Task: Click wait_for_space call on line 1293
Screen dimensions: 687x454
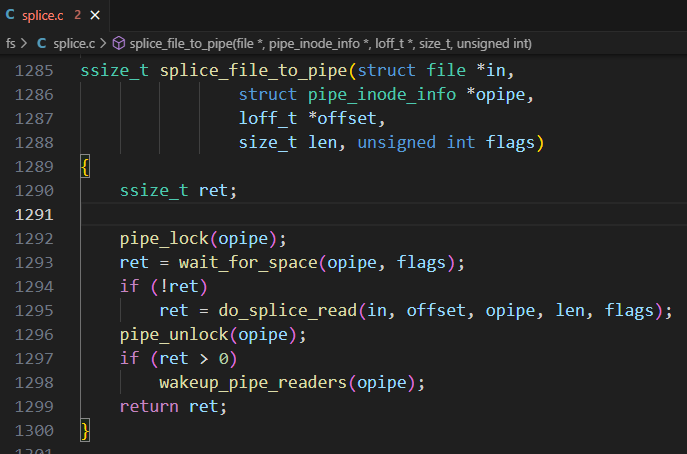Action: pyautogui.click(x=248, y=263)
